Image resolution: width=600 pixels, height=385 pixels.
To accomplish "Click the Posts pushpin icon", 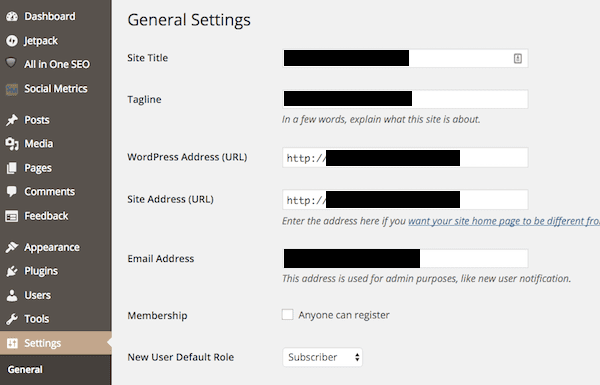I will click(12, 120).
